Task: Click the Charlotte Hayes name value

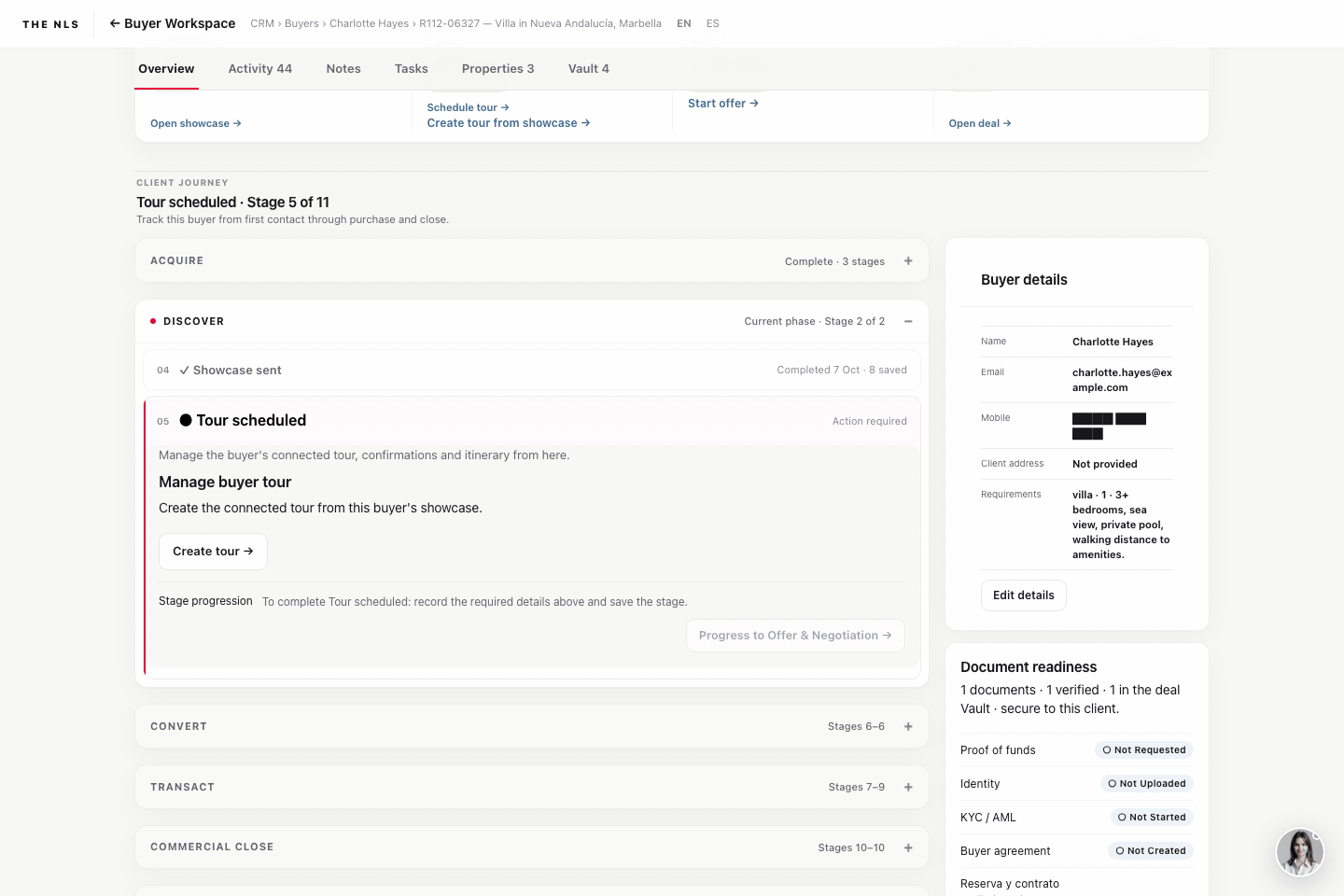Action: click(x=1113, y=342)
